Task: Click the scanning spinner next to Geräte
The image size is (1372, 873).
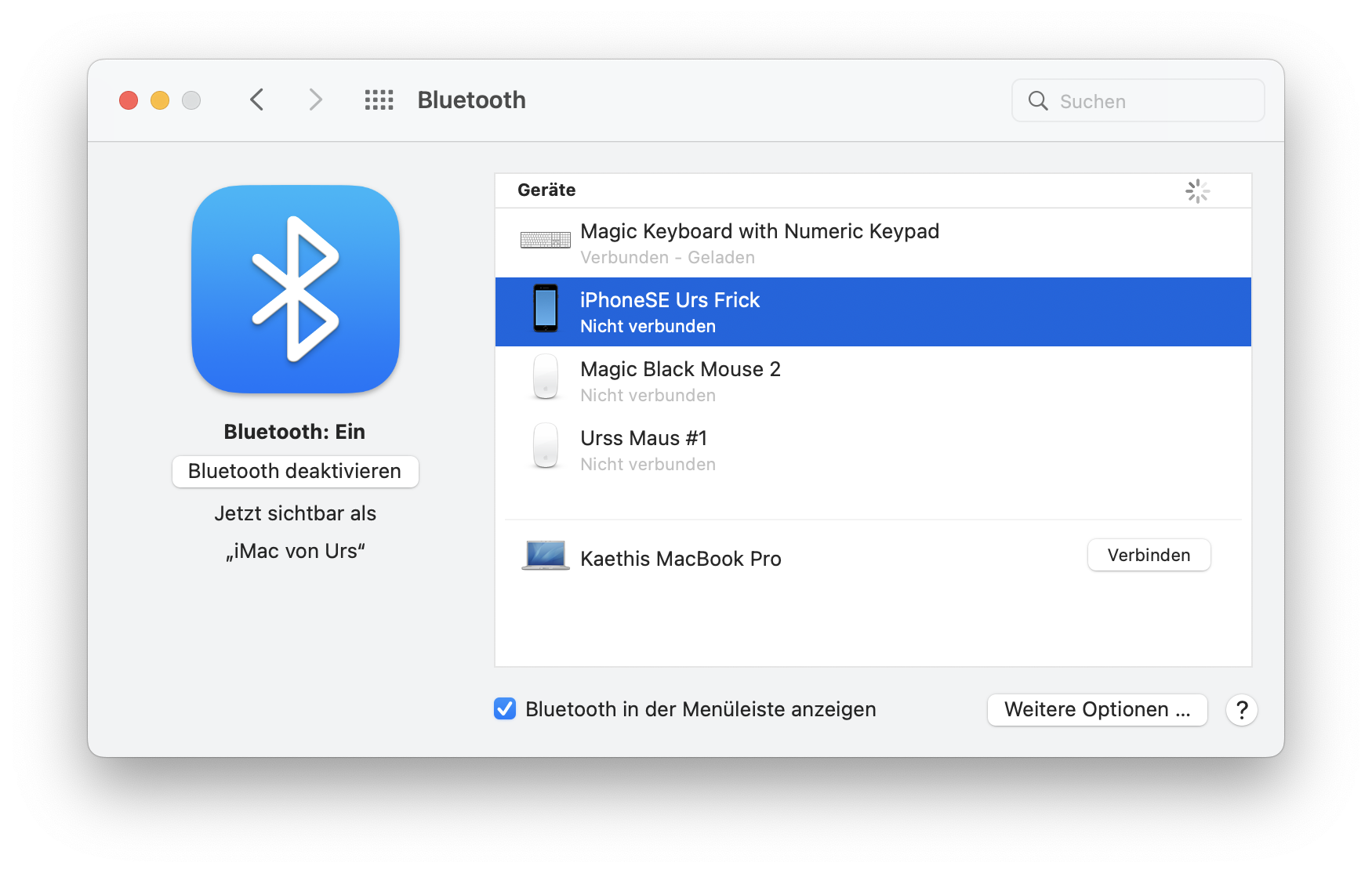Action: pyautogui.click(x=1197, y=191)
